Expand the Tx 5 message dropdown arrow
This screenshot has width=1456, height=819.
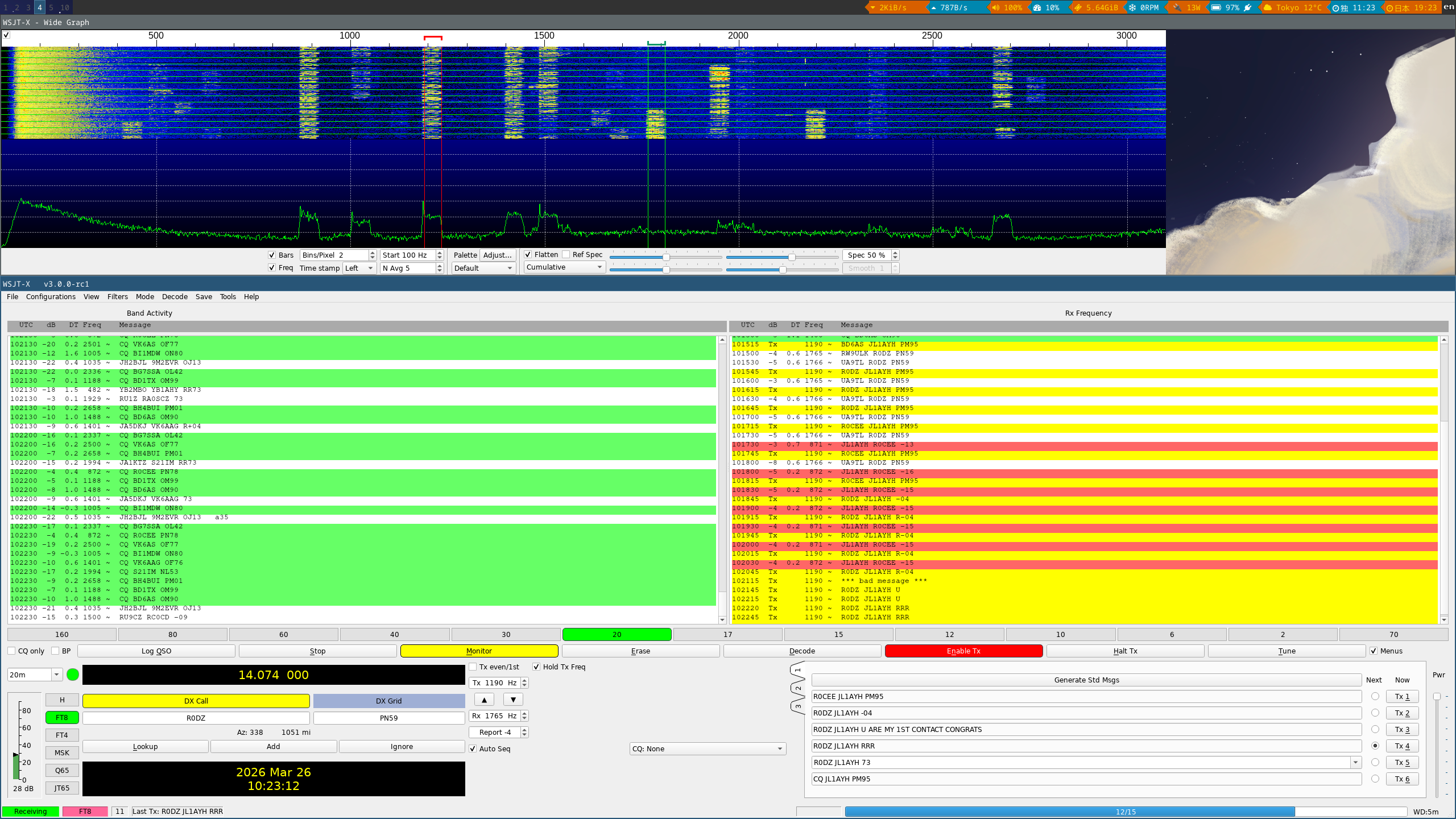tap(1356, 762)
